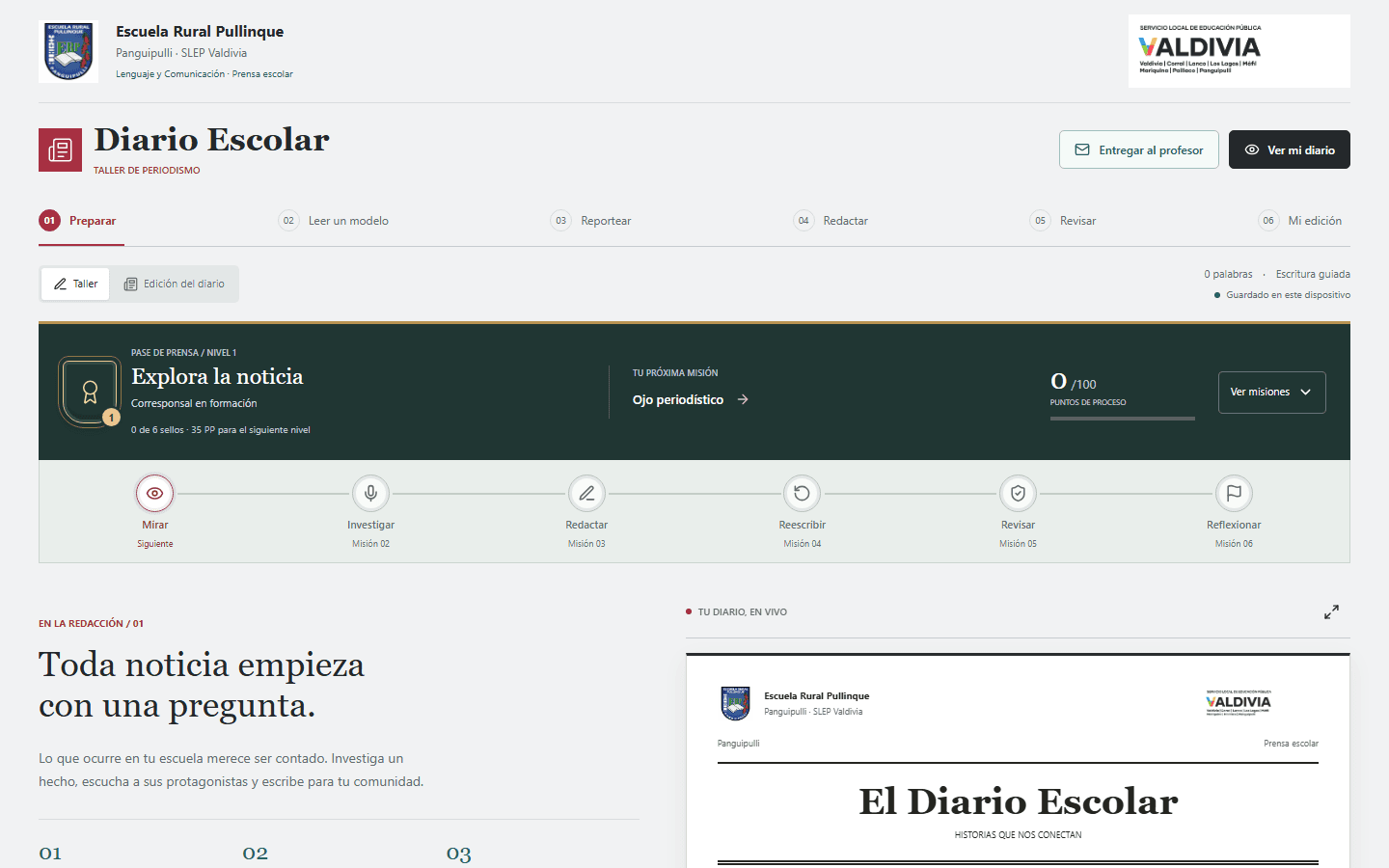The width and height of the screenshot is (1389, 868).
Task: Switch to Edición del diario view
Action: [x=175, y=284]
